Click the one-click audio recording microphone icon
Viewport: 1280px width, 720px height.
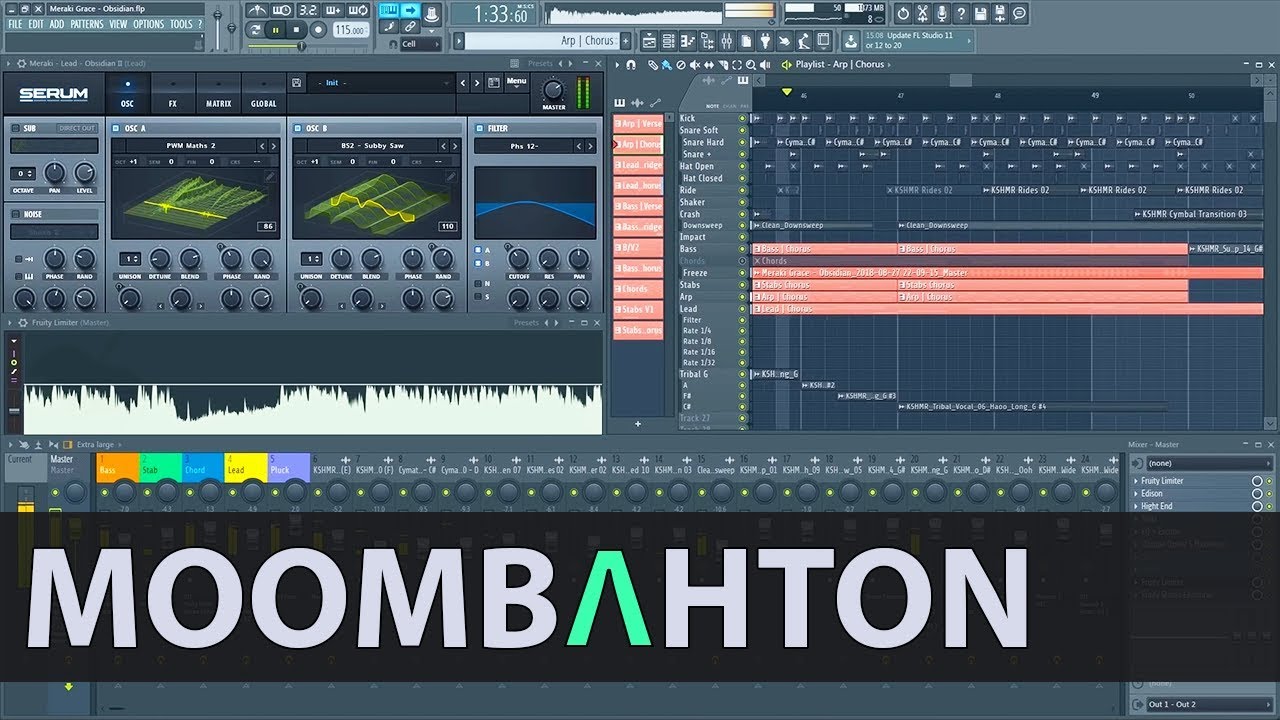[940, 13]
